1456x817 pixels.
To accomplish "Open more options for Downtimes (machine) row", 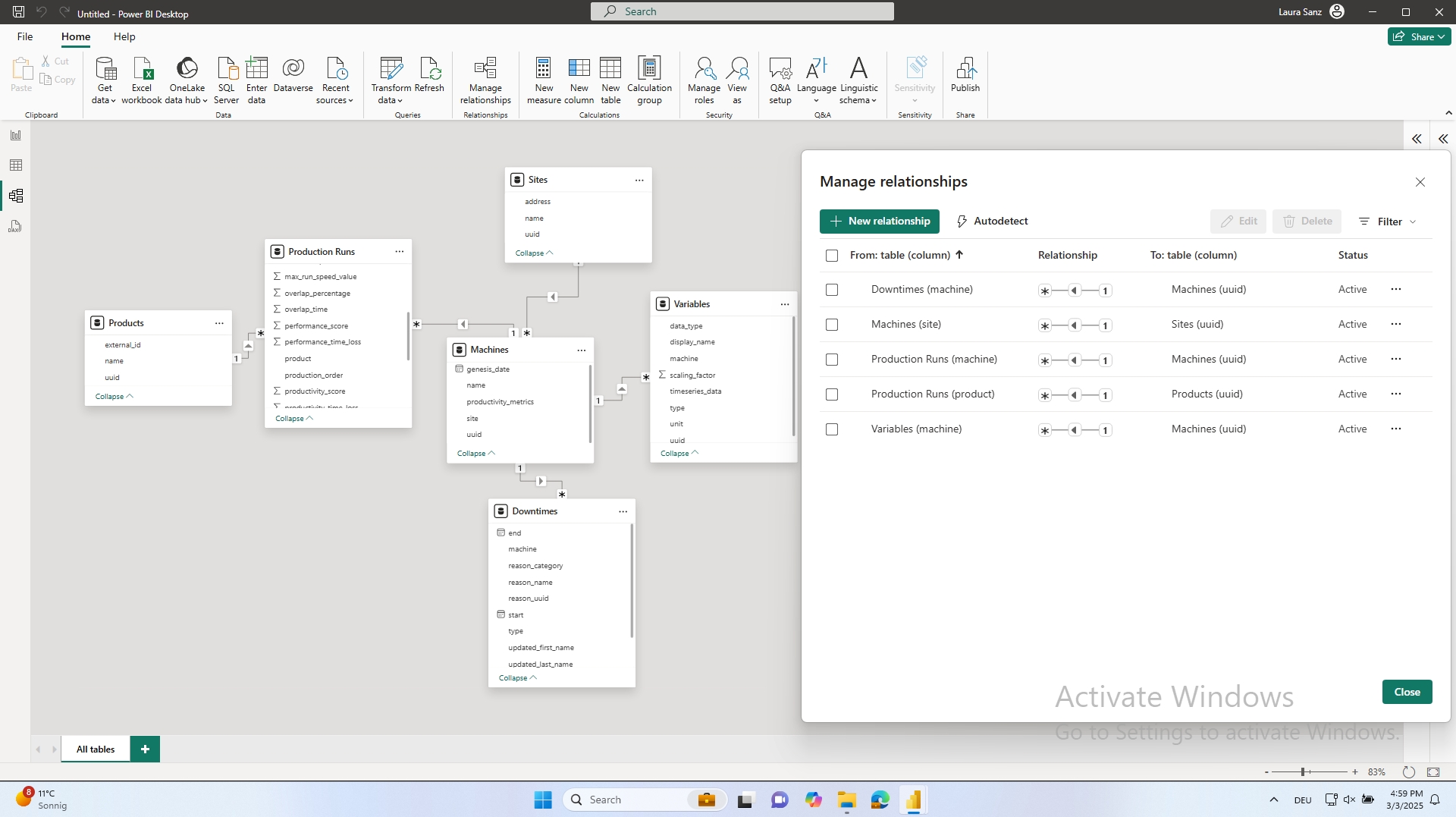I will [1396, 289].
